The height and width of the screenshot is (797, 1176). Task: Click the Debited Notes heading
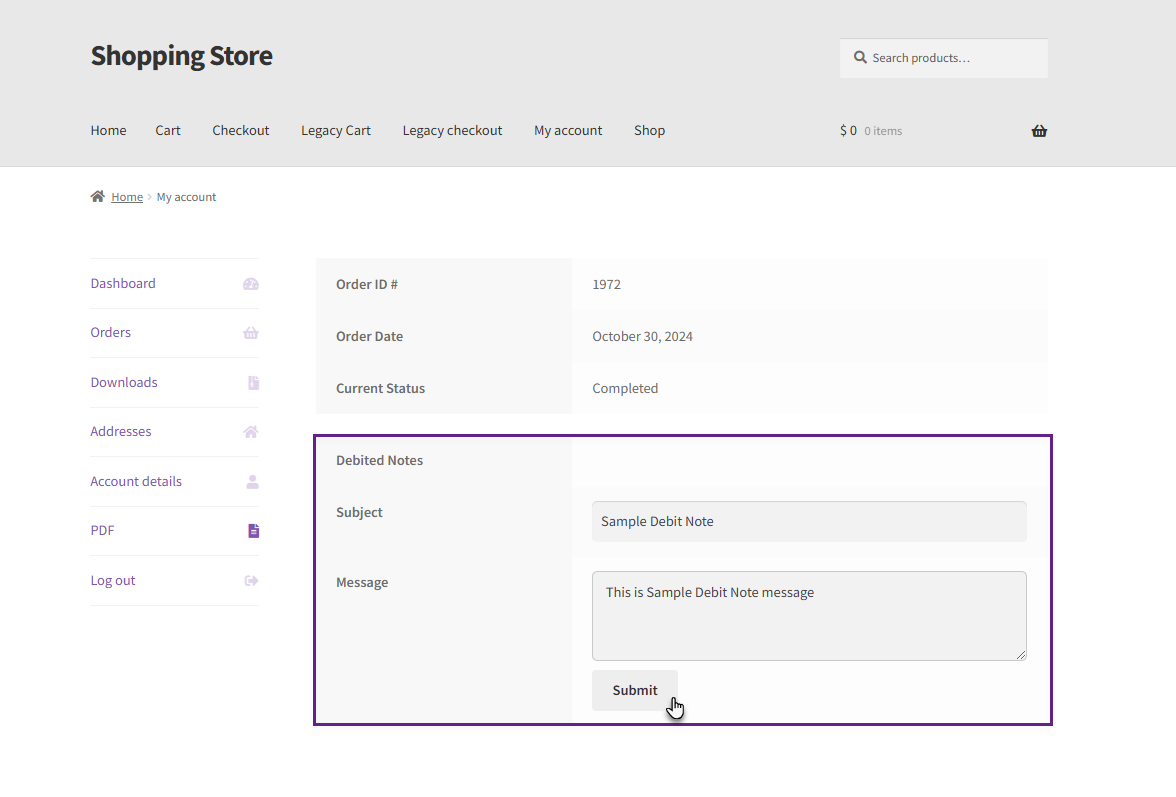tap(380, 460)
